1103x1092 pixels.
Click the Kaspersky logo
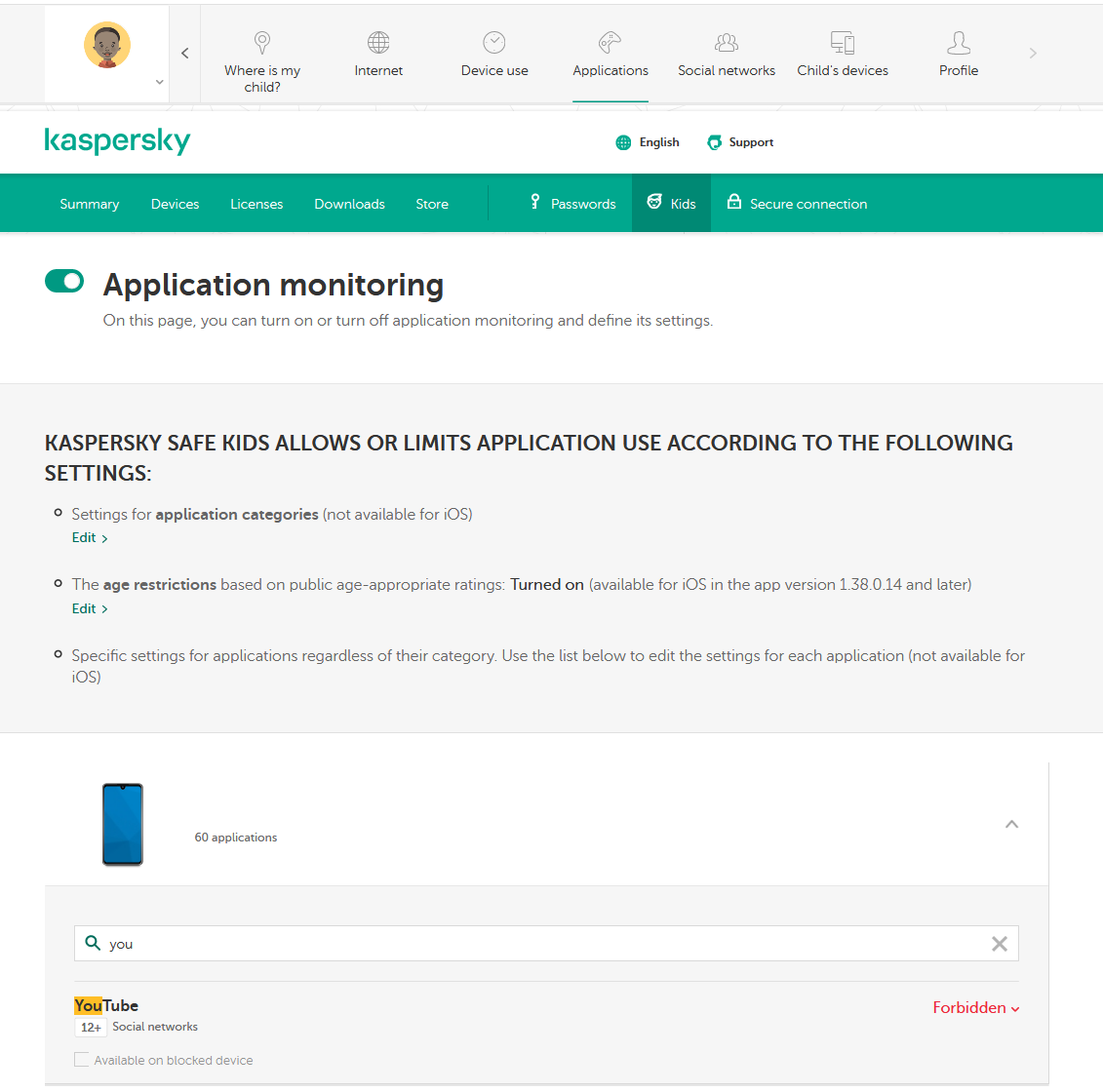point(117,141)
